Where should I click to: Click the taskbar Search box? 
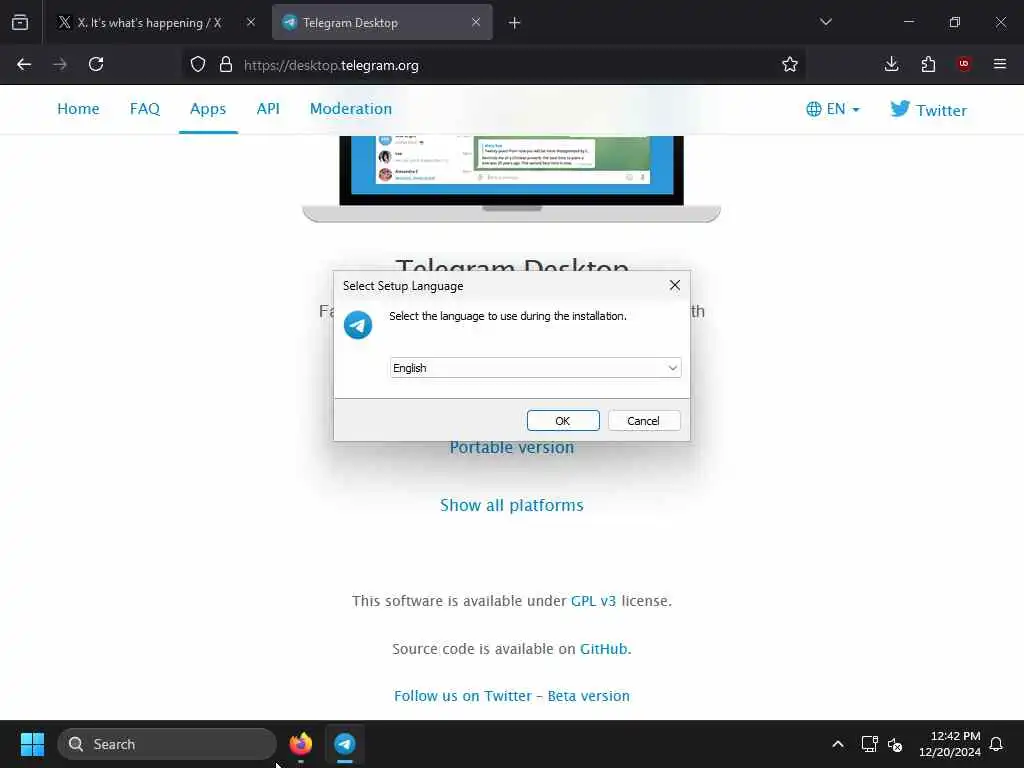(x=167, y=744)
